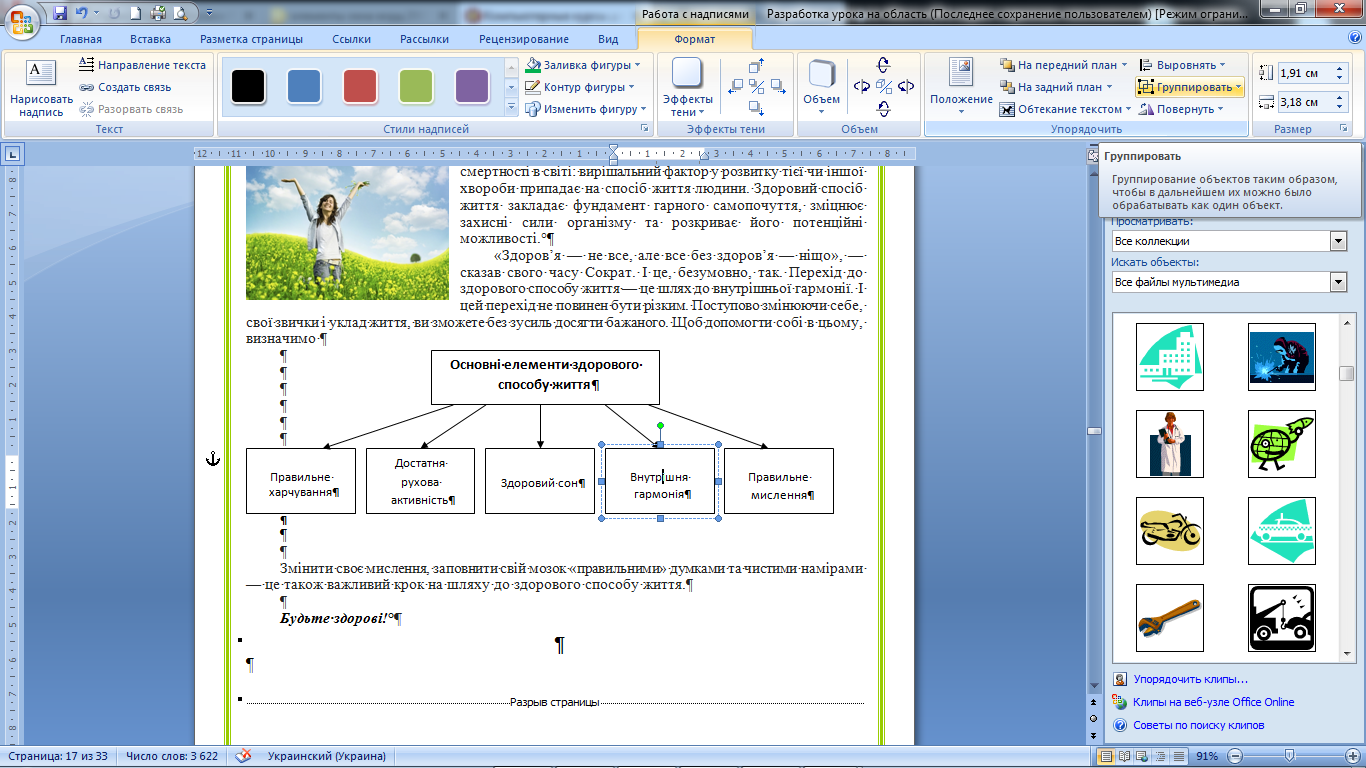
Task: Toggle shadow on/off center icon
Action: tap(757, 87)
